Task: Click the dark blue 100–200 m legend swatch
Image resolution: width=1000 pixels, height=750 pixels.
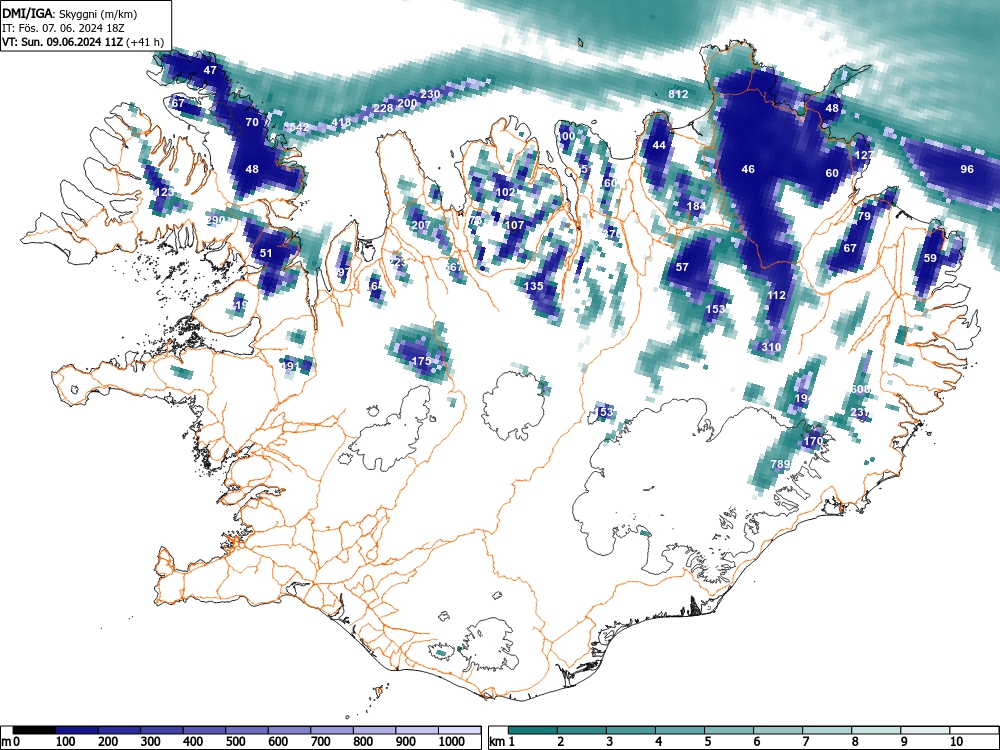Action: pos(77,730)
